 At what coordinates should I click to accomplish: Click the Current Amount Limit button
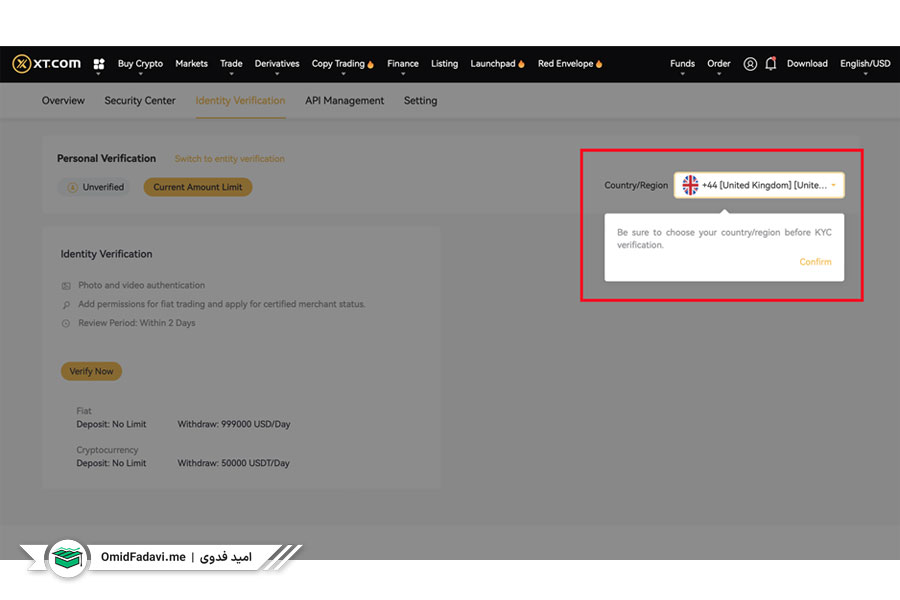(x=197, y=187)
